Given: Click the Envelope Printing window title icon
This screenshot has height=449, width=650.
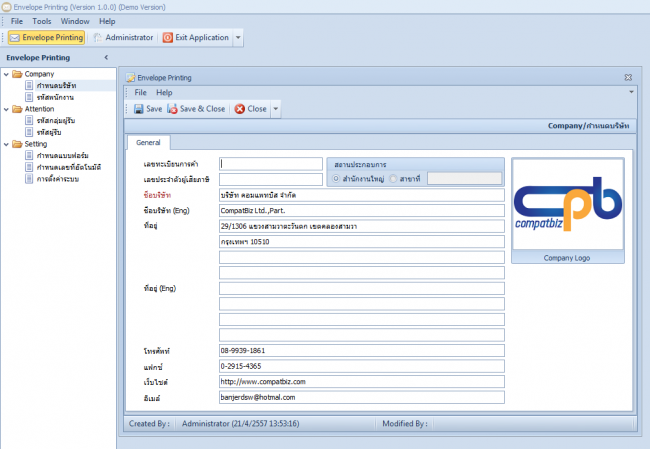Looking at the screenshot, I should (x=131, y=78).
